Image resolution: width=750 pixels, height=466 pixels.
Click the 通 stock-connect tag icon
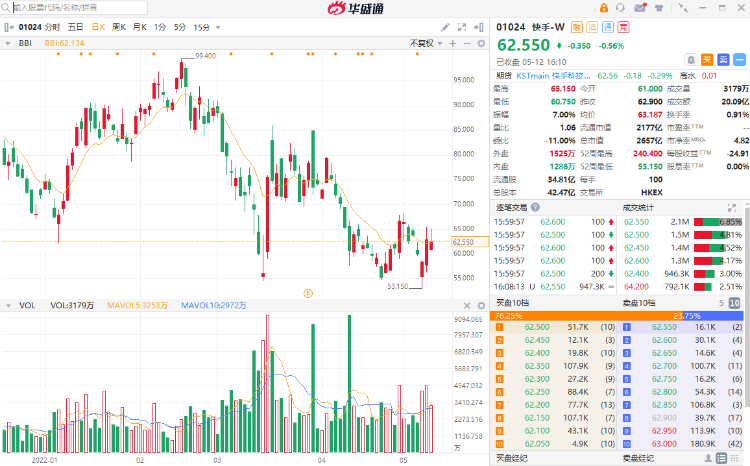(x=608, y=27)
